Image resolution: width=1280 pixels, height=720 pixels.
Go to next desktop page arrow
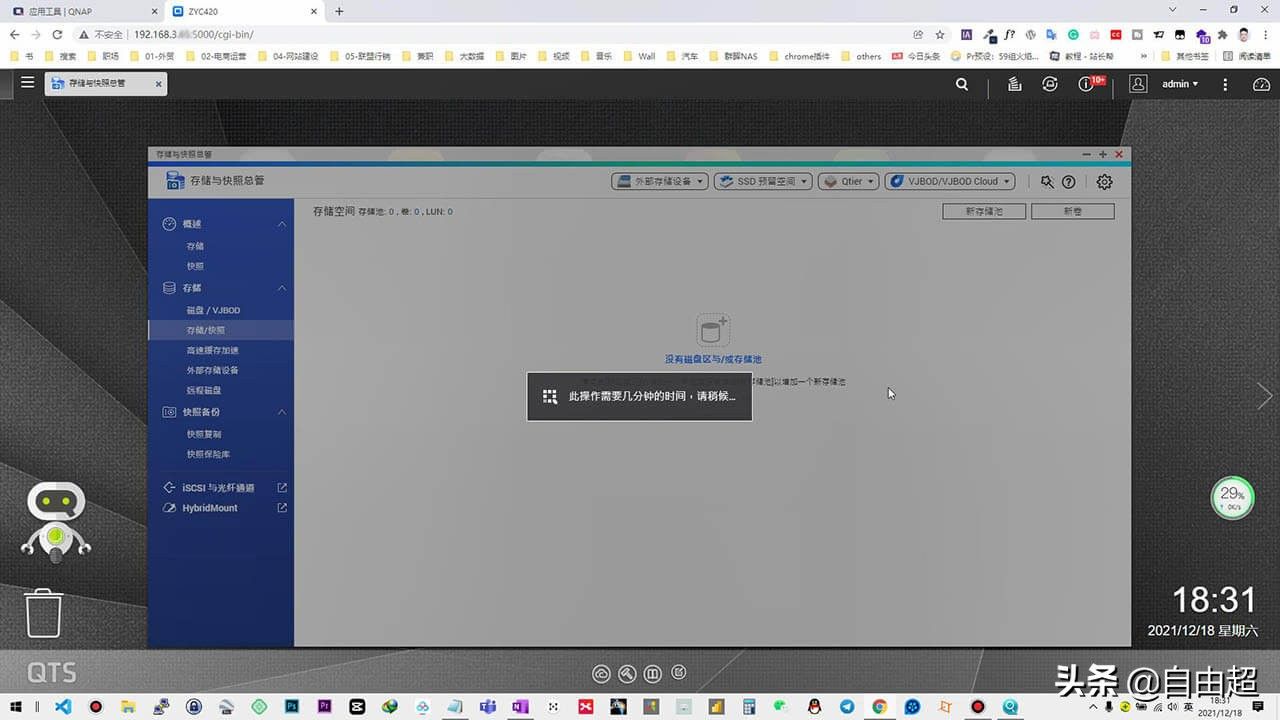click(1265, 396)
